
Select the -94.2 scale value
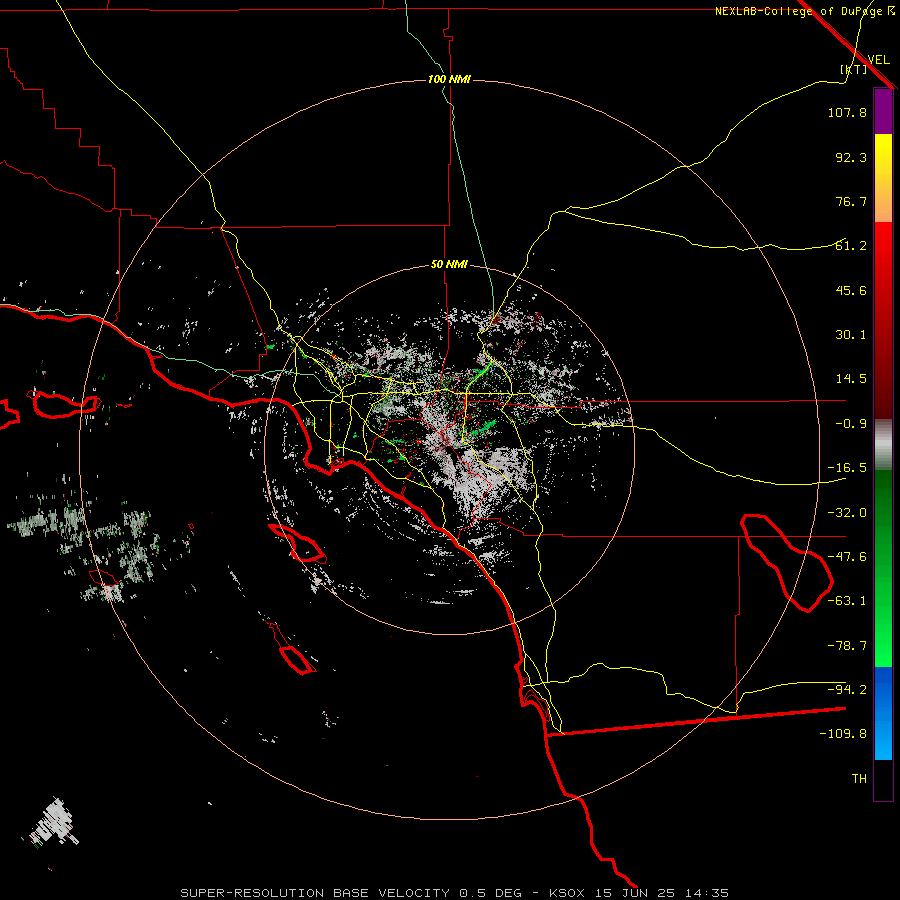click(847, 690)
